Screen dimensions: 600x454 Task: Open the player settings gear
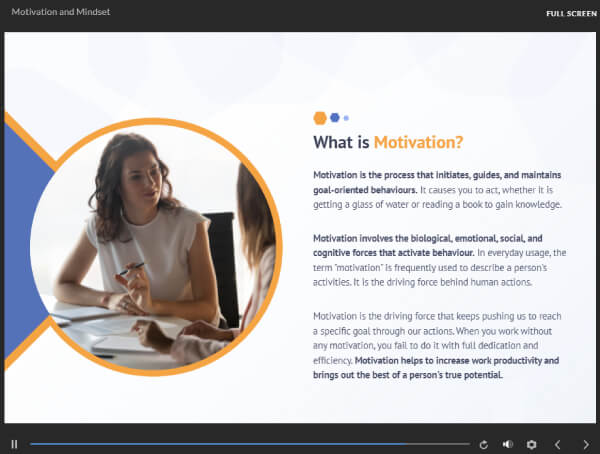click(532, 444)
